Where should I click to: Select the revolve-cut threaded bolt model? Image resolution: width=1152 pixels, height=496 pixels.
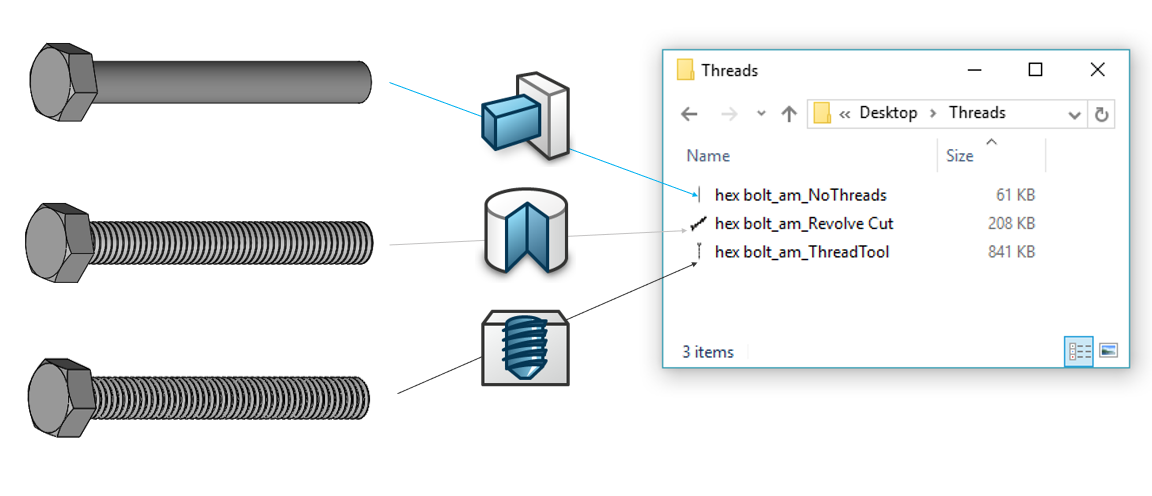click(x=199, y=242)
